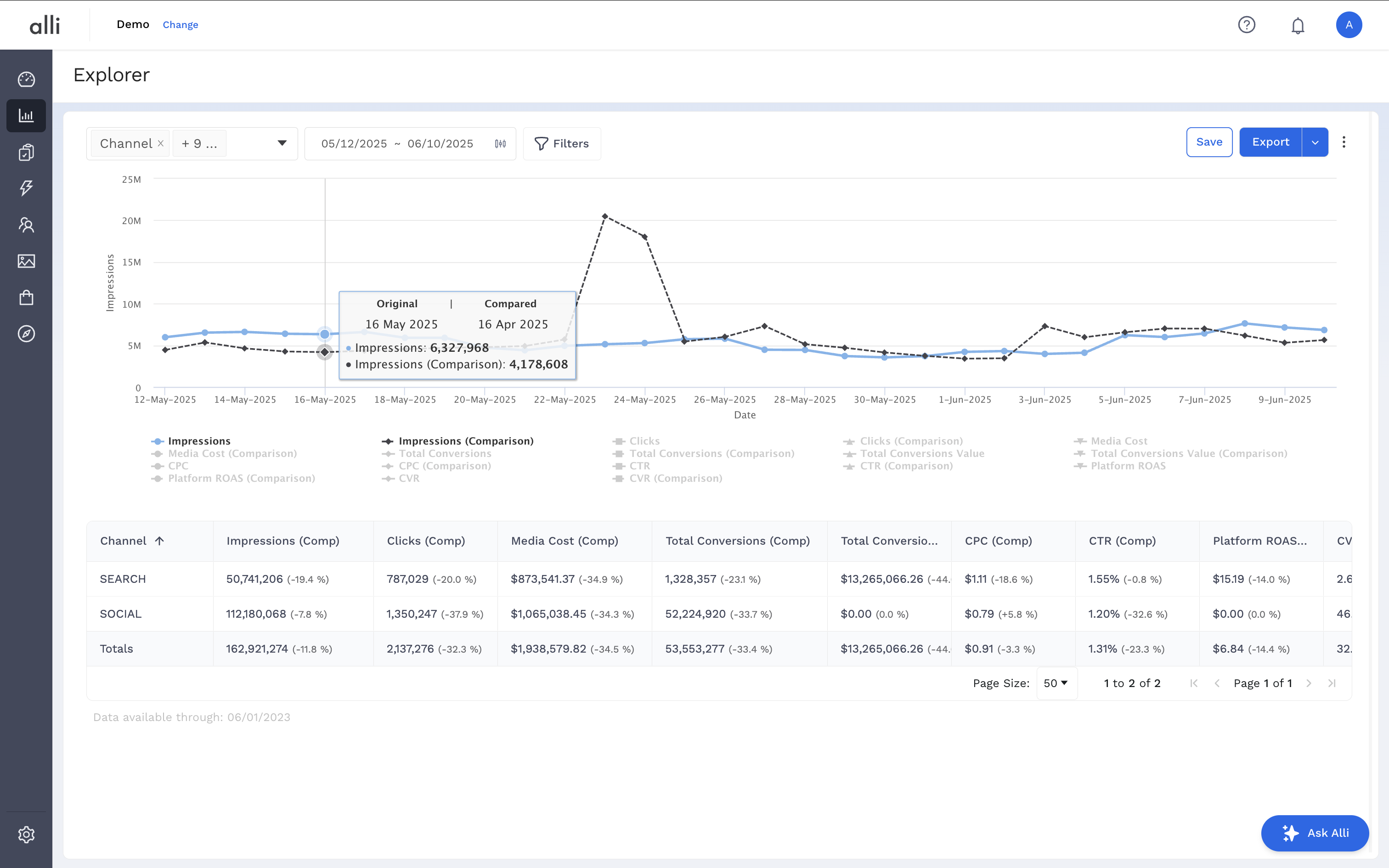Screen dimensions: 1389x868
Task: Expand the dimension selector dropdown arrow
Action: 282,143
